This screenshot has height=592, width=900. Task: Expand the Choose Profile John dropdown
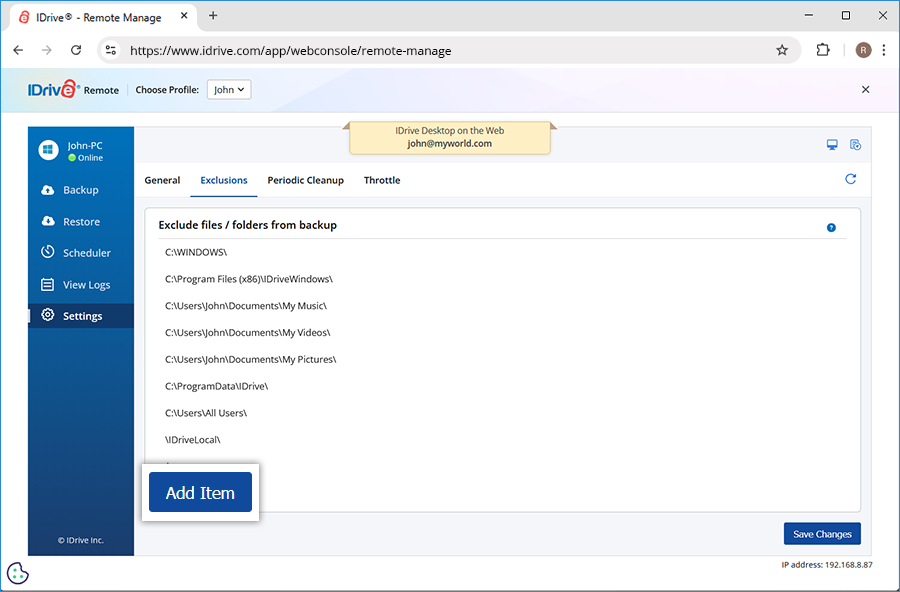coord(229,90)
